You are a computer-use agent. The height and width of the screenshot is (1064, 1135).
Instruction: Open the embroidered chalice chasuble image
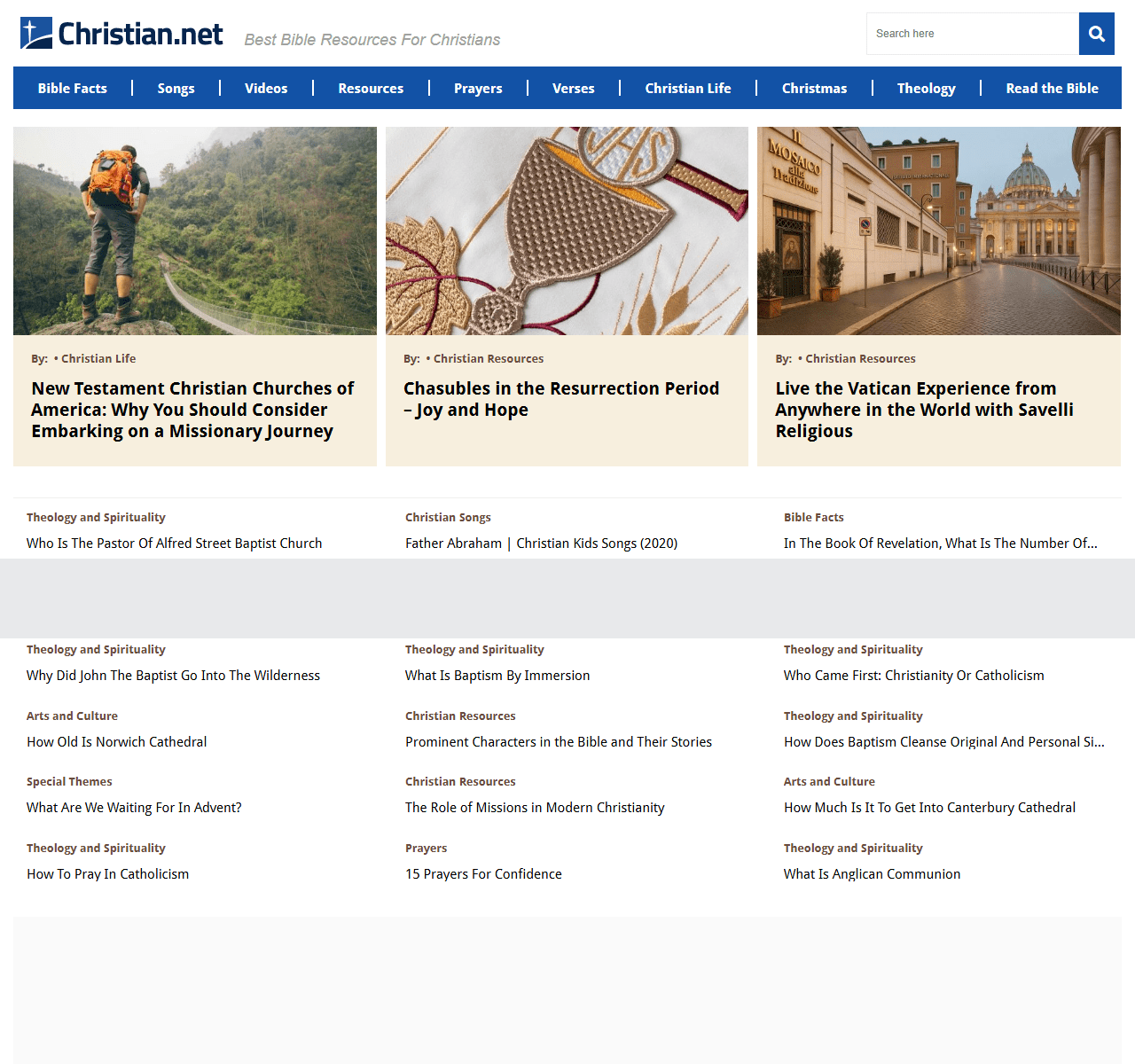point(567,231)
